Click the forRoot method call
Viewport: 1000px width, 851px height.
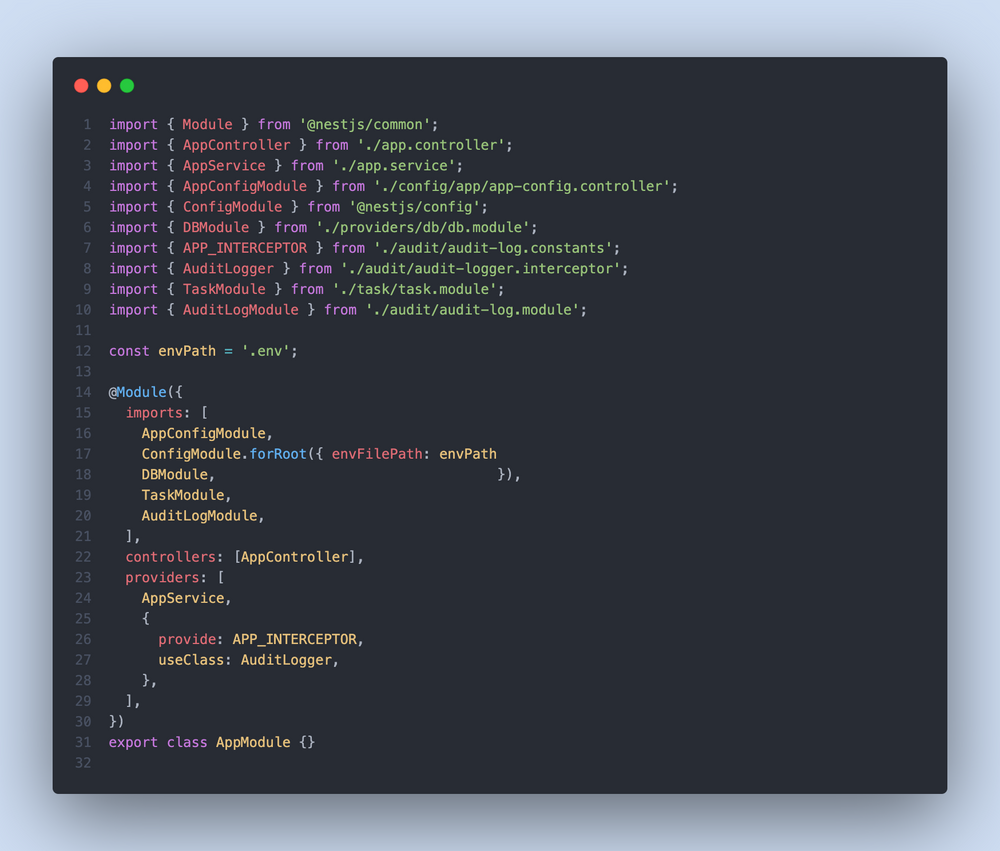[278, 454]
